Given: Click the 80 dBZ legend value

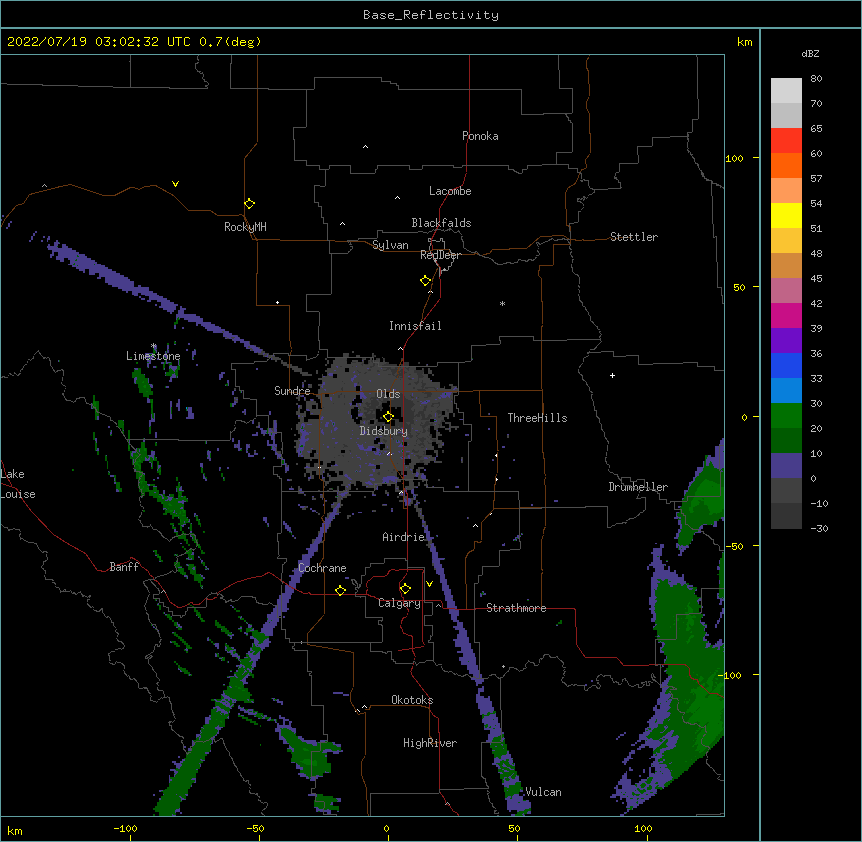Looking at the screenshot, I should [816, 79].
